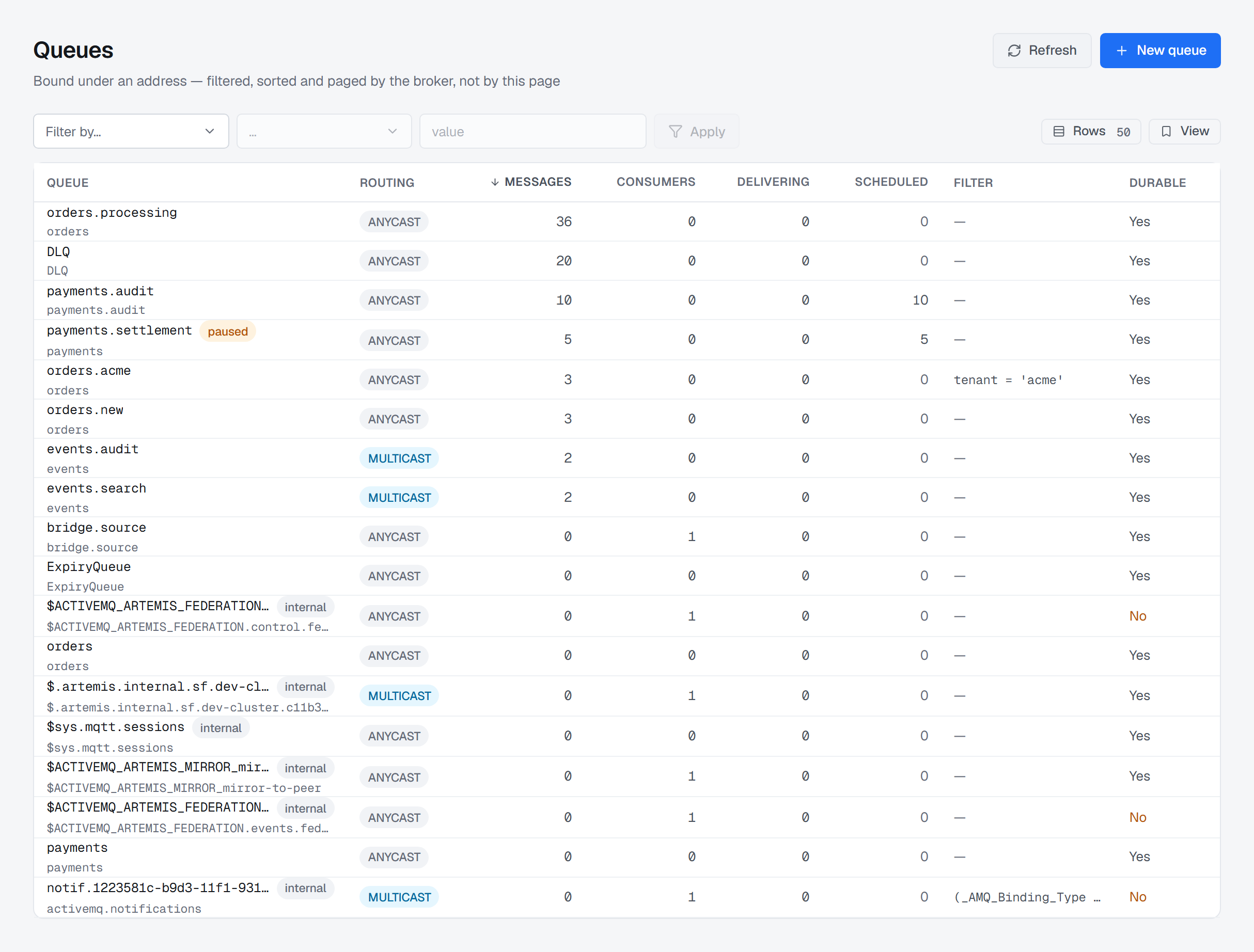The width and height of the screenshot is (1254, 952).
Task: Click the internal badge on $sys.mqtt.sessions
Action: pos(221,727)
